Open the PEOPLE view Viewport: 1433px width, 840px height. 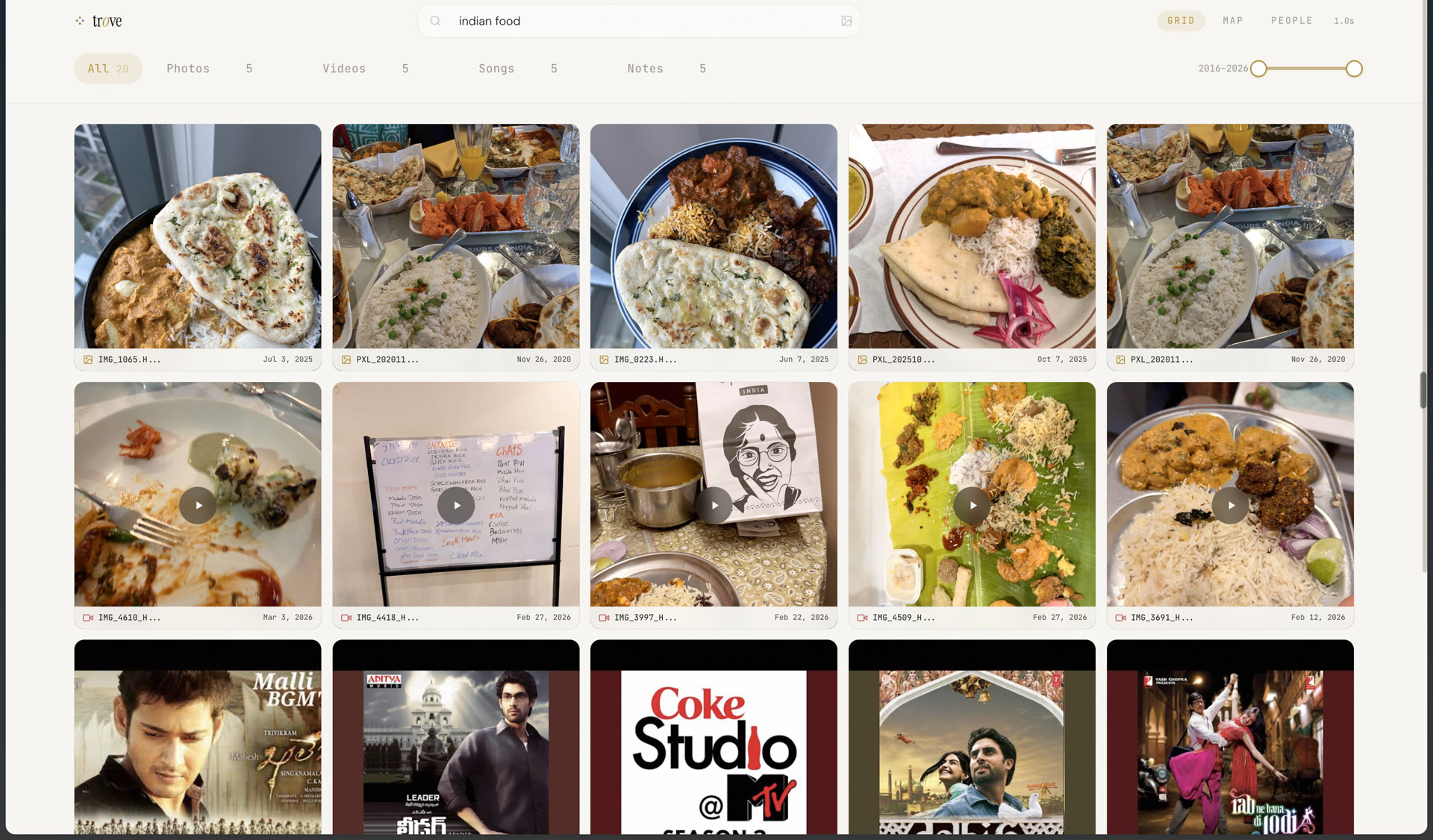tap(1292, 21)
